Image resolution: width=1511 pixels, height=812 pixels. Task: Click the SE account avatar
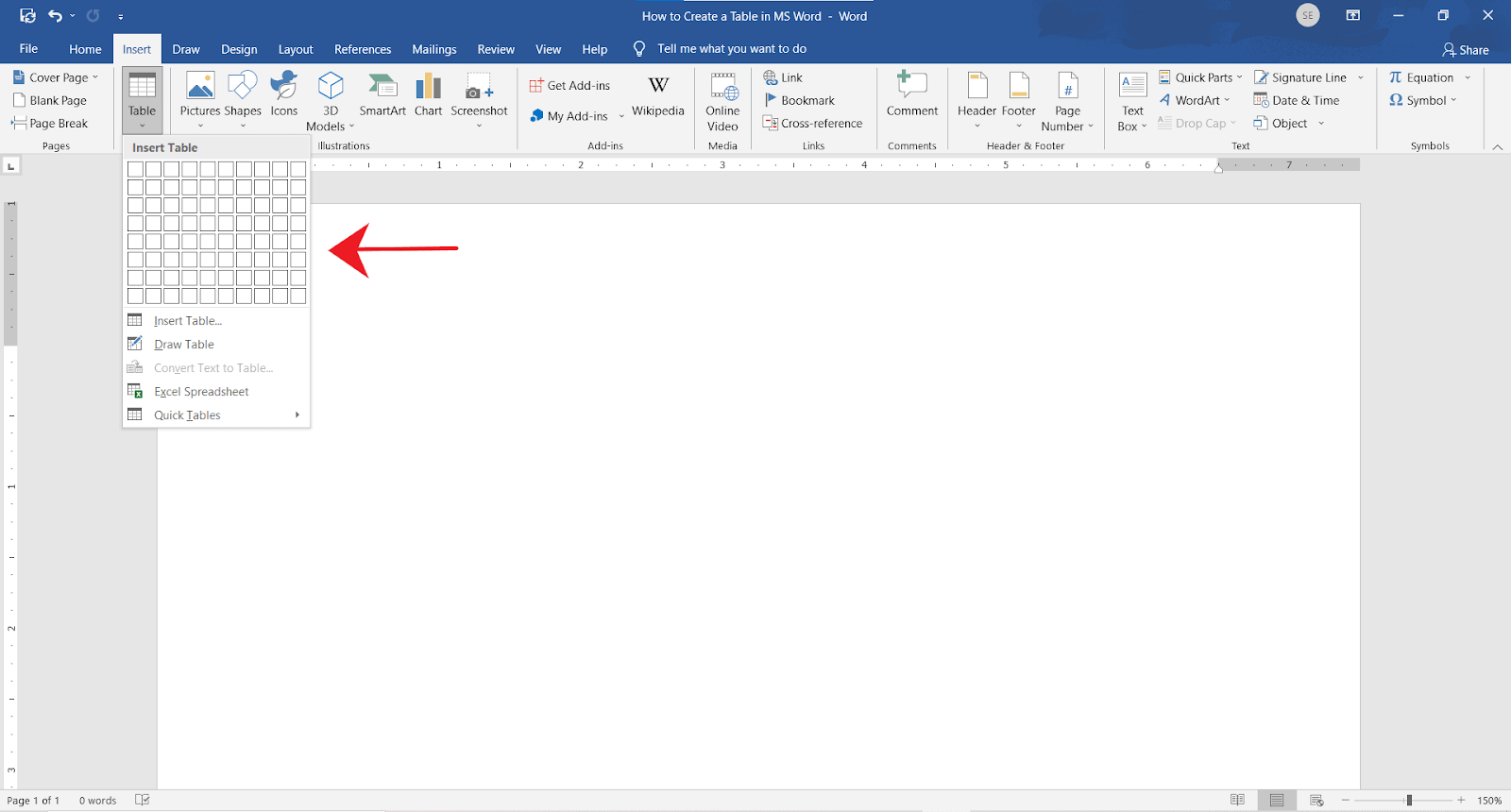1308,15
